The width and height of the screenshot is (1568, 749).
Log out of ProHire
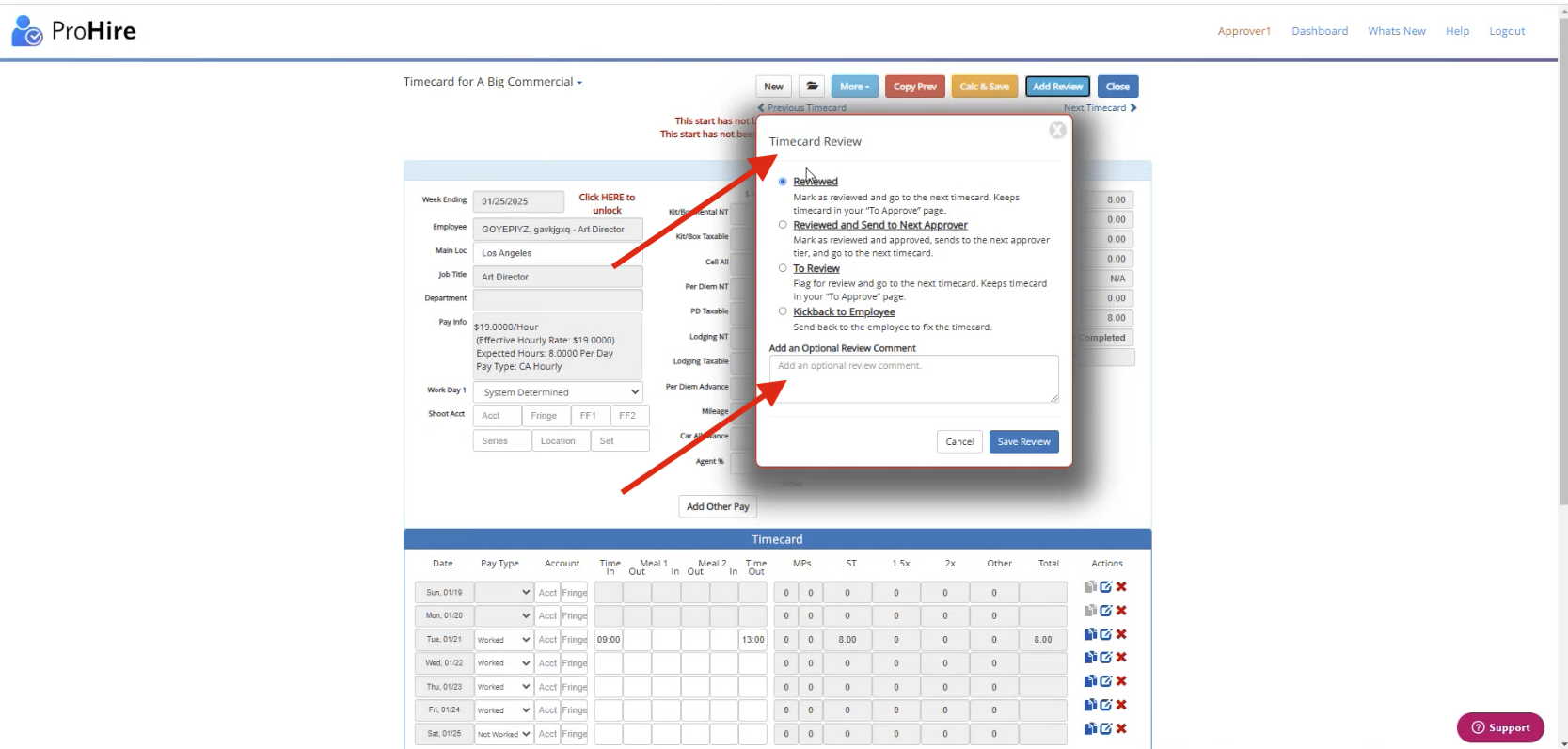click(1507, 31)
